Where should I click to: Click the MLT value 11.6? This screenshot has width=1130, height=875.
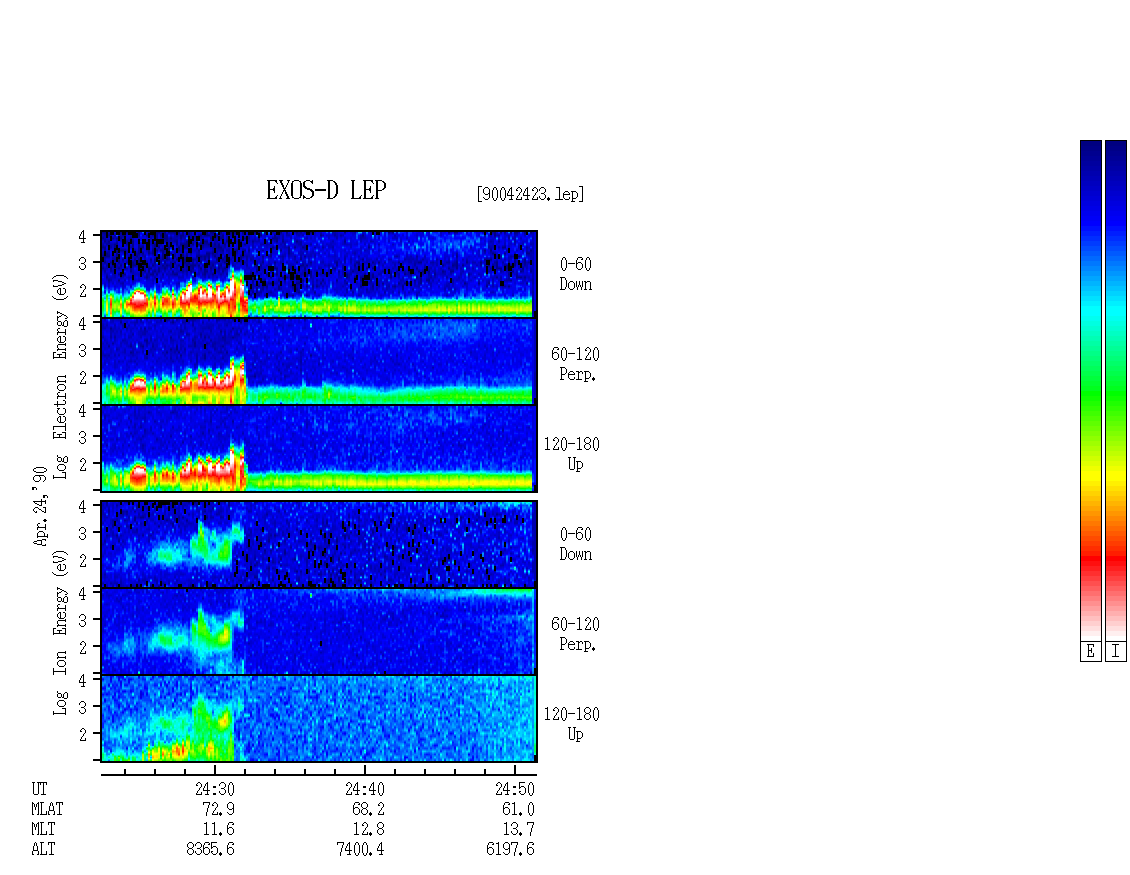coord(218,830)
